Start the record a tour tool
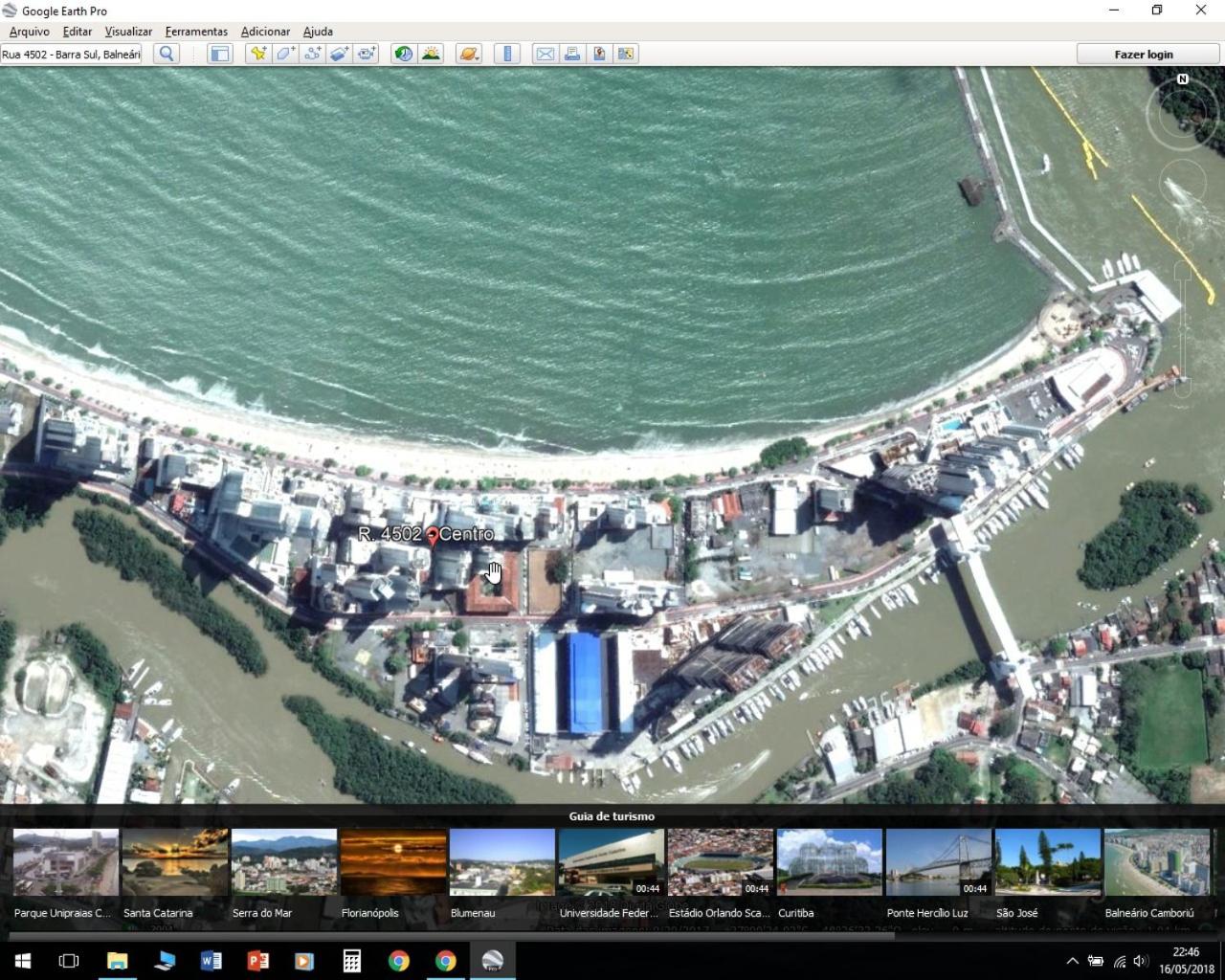 367,54
